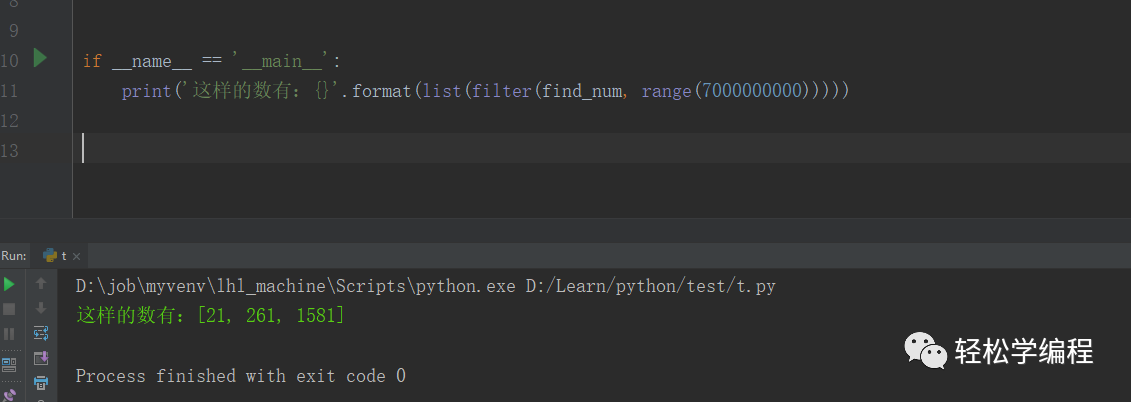Click the Up stack trace arrow
Image resolution: width=1131 pixels, height=402 pixels.
point(41,284)
